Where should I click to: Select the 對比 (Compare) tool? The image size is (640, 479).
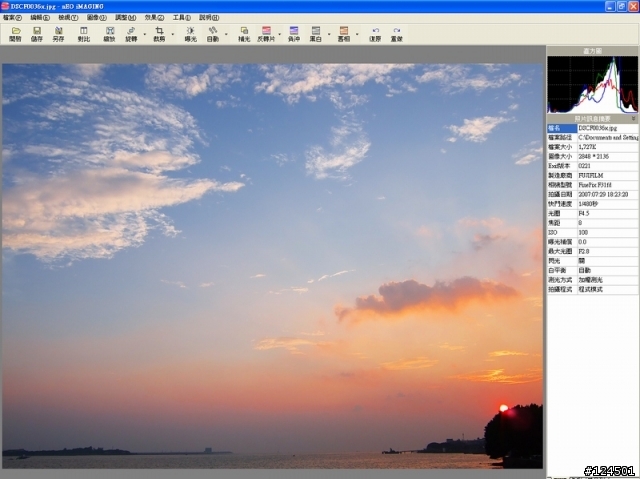click(84, 34)
